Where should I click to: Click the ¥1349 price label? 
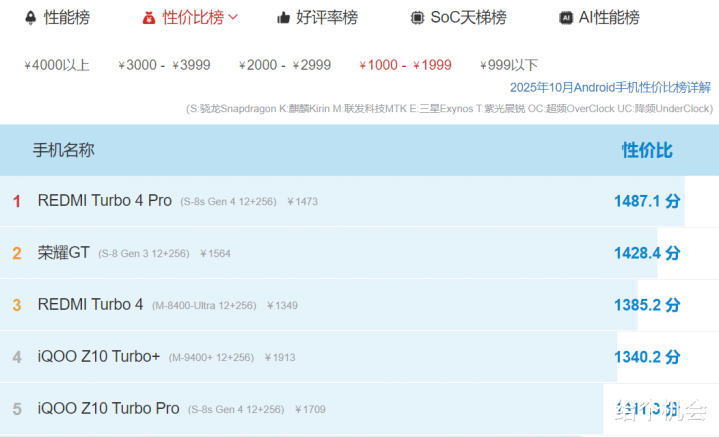[282, 305]
